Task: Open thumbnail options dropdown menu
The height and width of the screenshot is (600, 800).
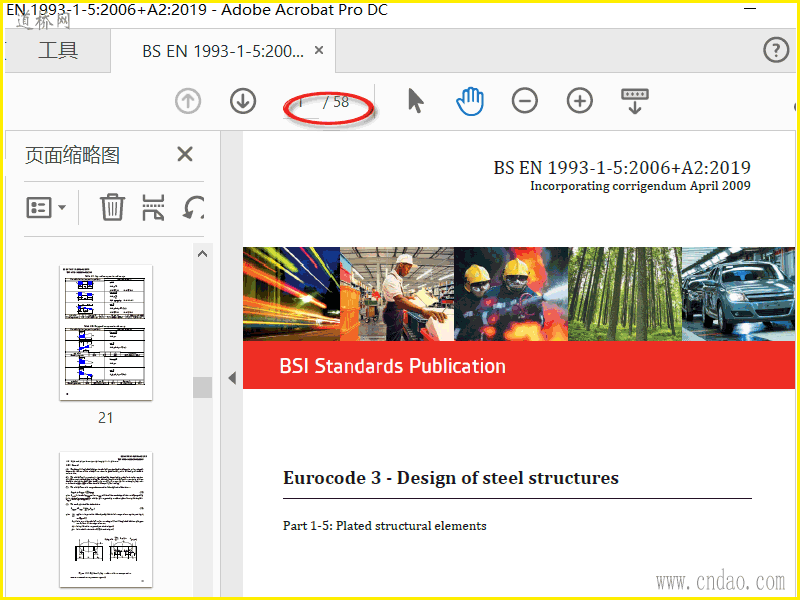Action: point(46,208)
